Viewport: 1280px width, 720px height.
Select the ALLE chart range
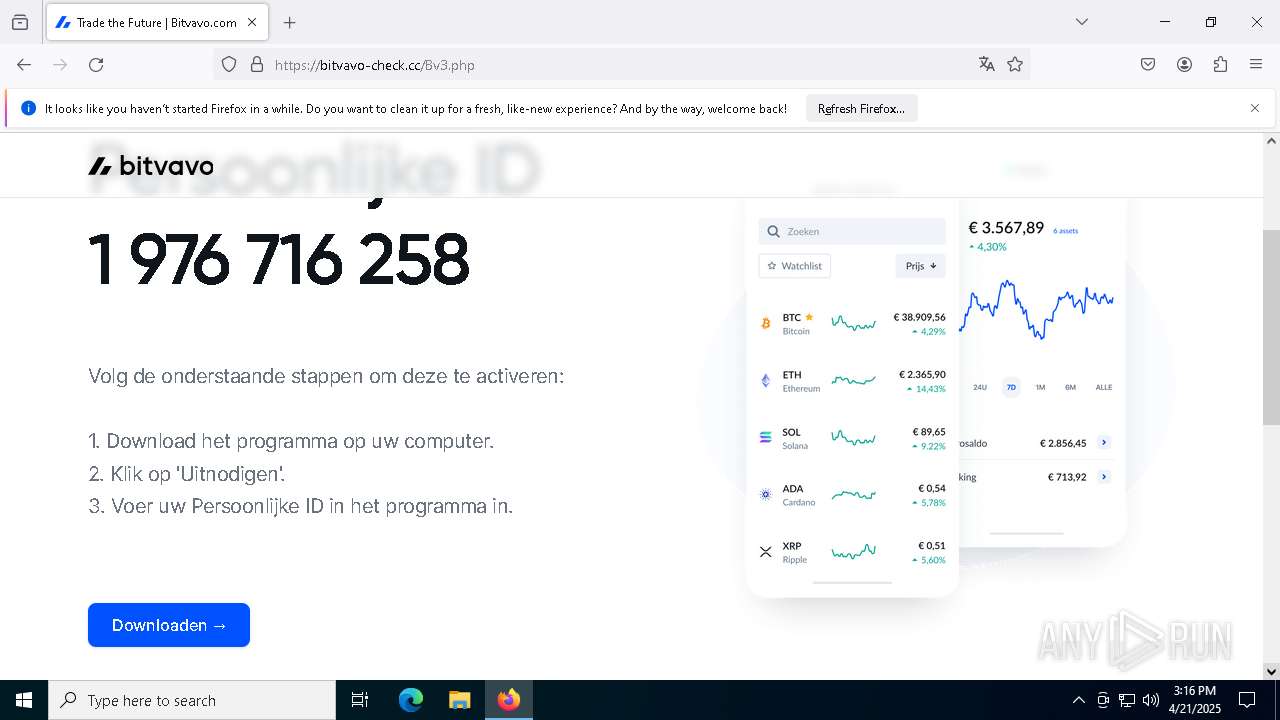coord(1104,387)
